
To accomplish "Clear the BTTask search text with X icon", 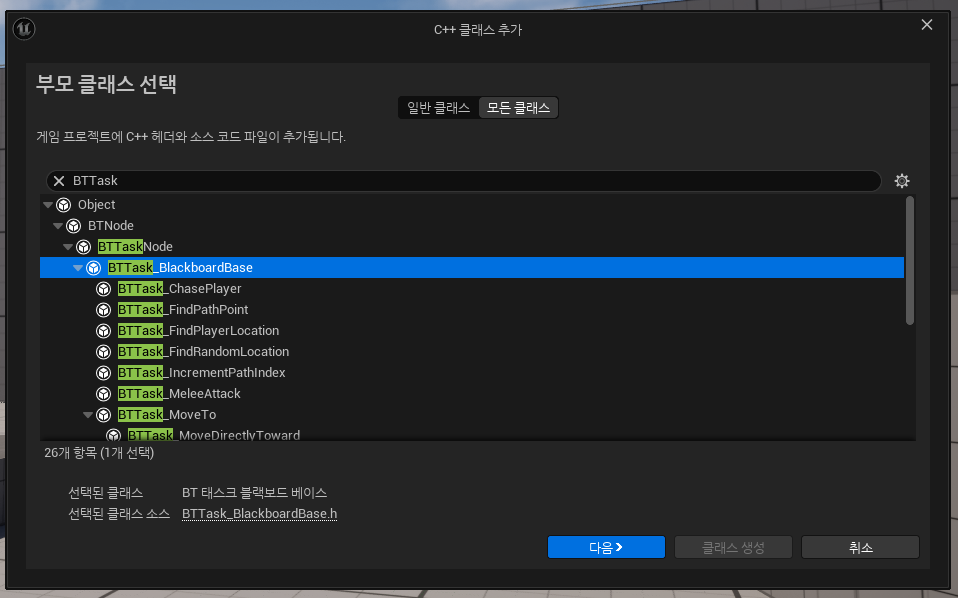I will click(x=59, y=181).
